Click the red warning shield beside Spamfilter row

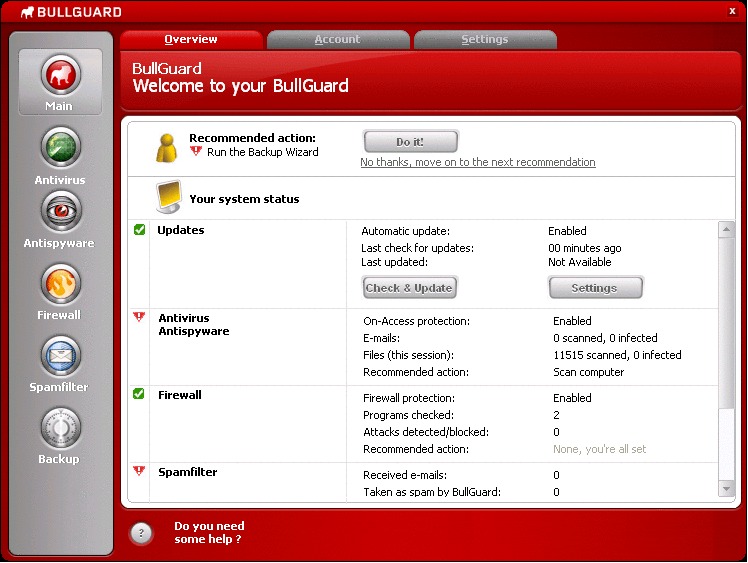tap(139, 471)
